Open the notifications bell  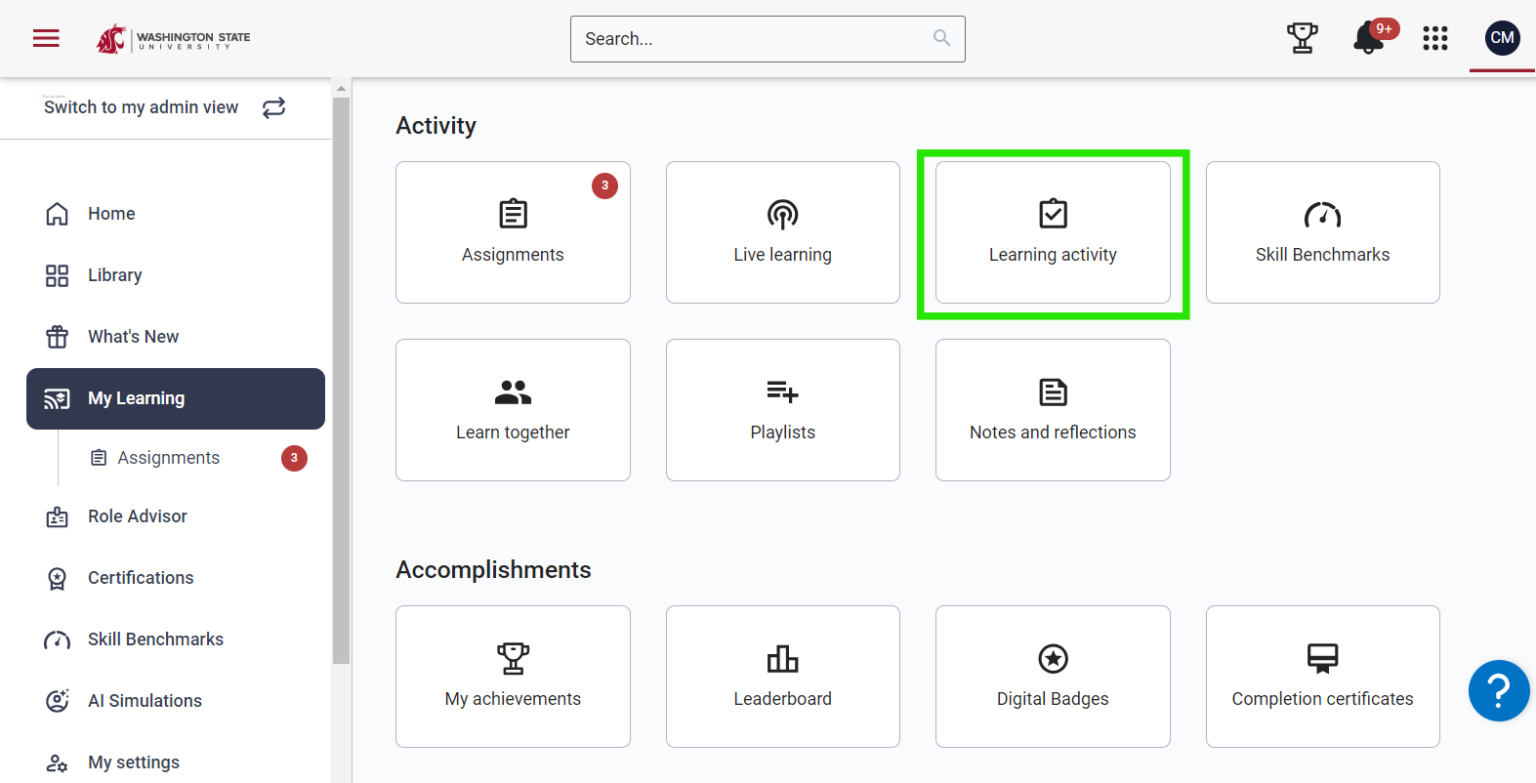point(1368,39)
